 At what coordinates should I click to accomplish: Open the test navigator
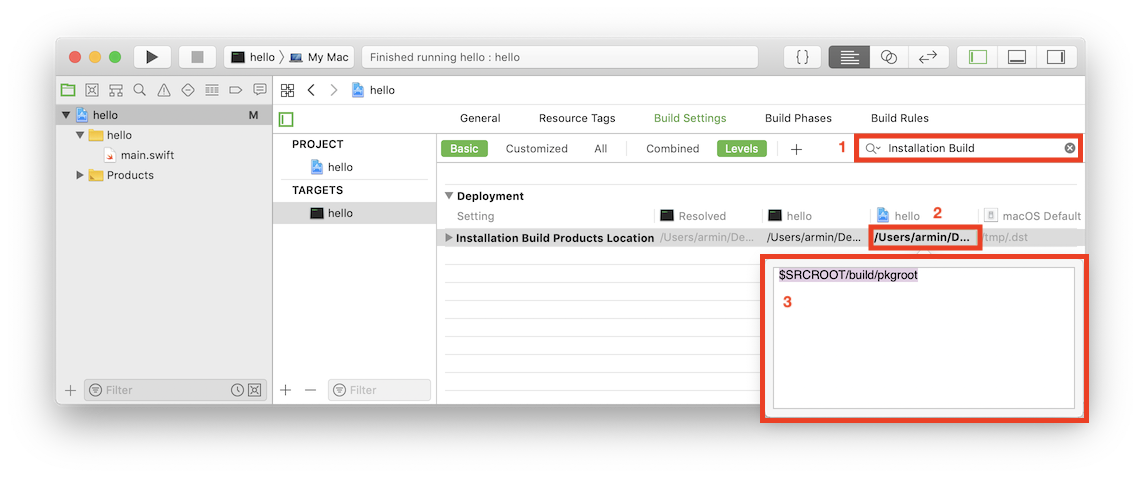[188, 90]
